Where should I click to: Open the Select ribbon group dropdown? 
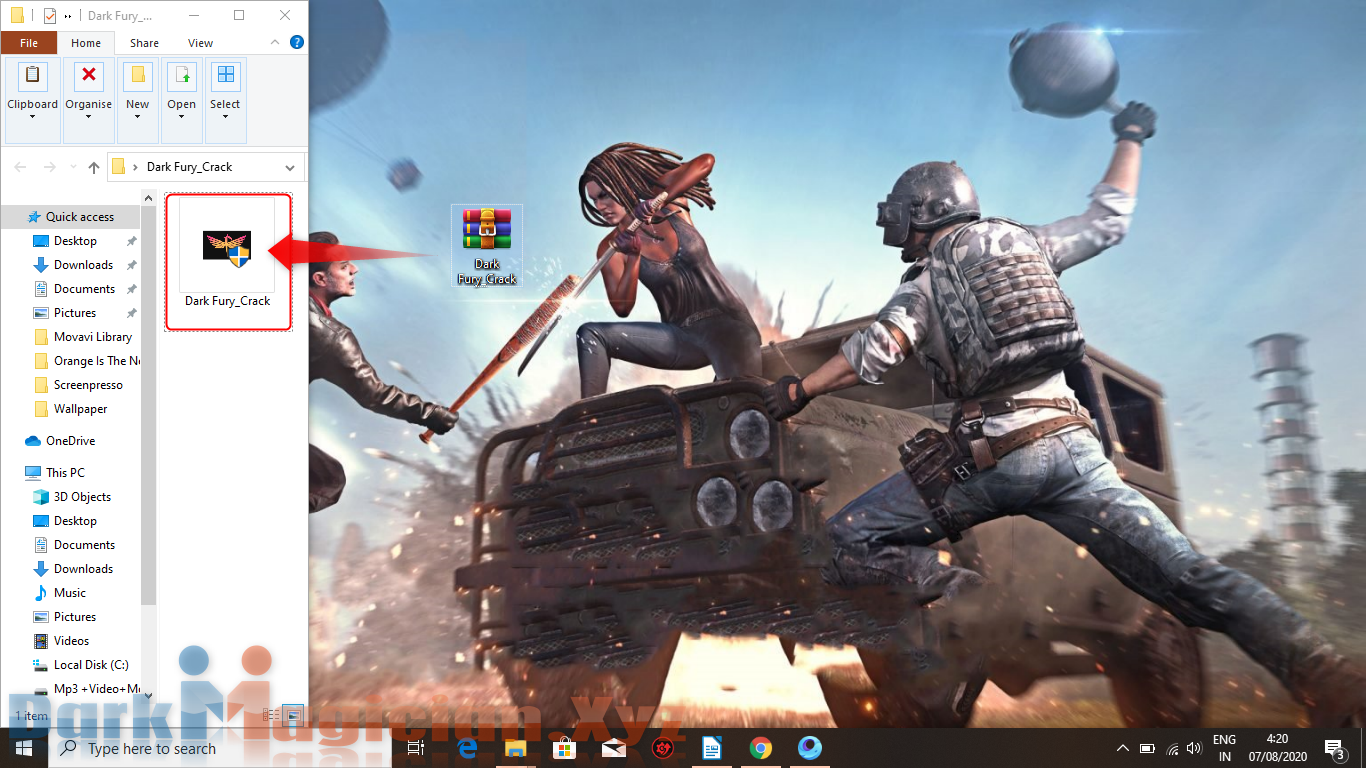click(x=225, y=100)
